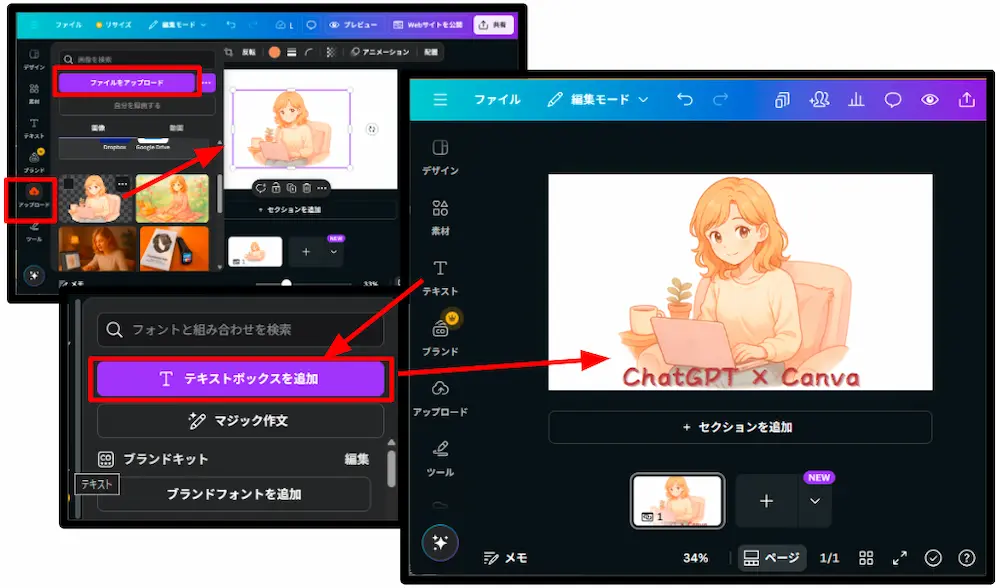Toggle fullscreen with the expand arrows icon
This screenshot has height=588, width=1000.
click(900, 558)
